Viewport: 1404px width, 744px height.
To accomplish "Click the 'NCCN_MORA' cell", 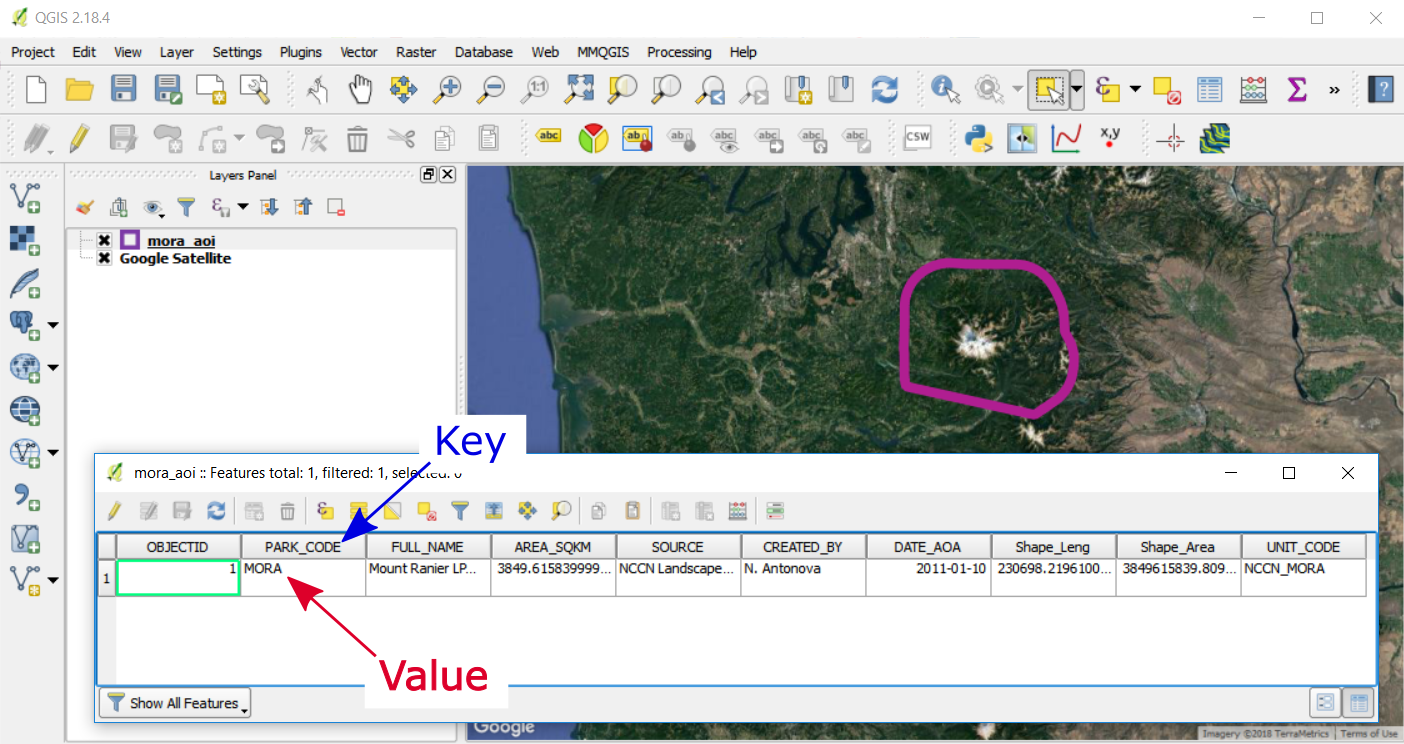I will (x=1303, y=578).
